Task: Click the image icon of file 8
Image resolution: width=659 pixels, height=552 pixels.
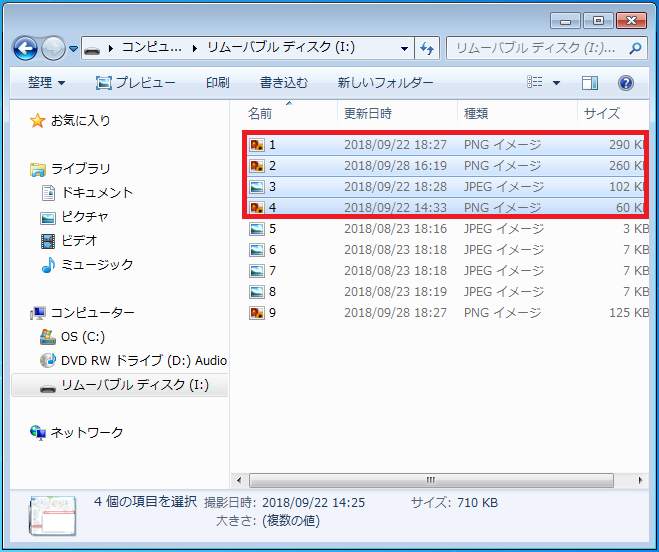Action: point(257,292)
